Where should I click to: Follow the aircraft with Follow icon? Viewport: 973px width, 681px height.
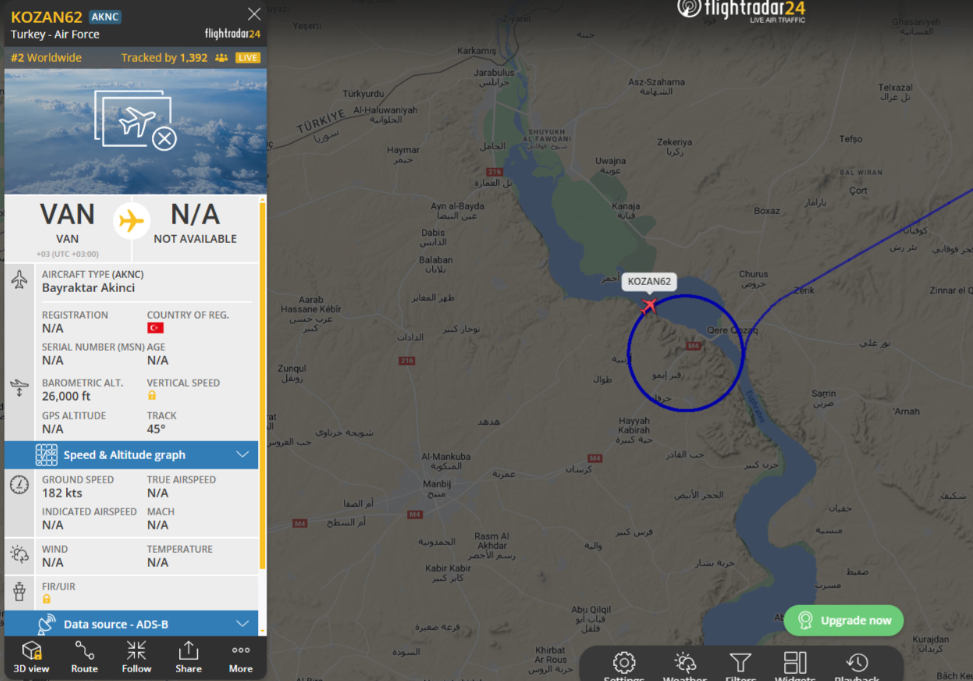(x=136, y=657)
